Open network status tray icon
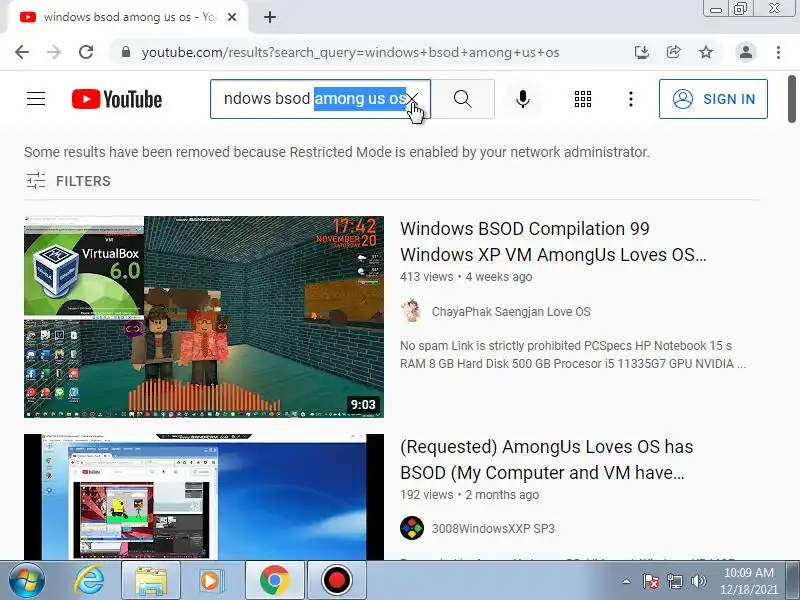The width and height of the screenshot is (800, 600). coord(675,581)
